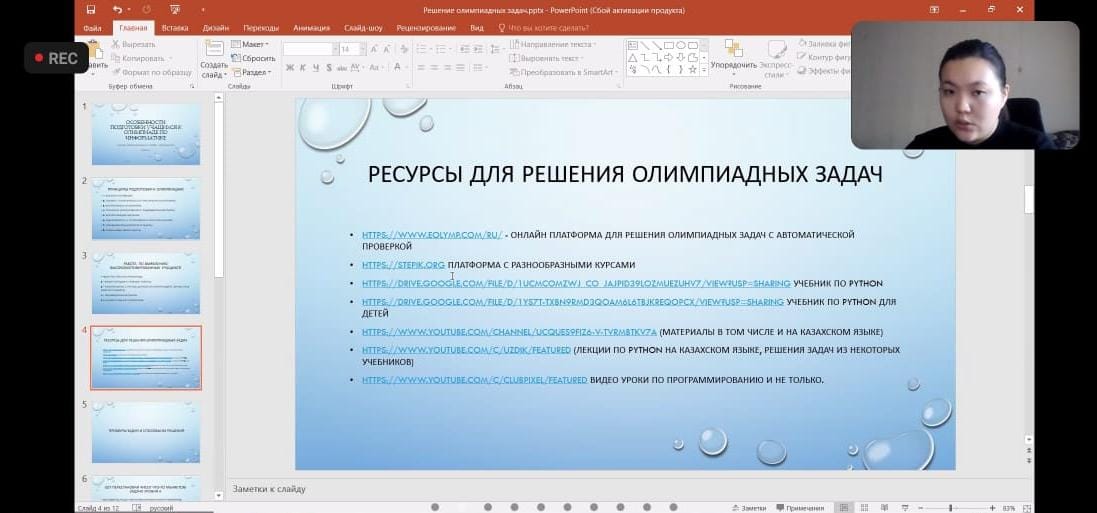Select the right arrow shape in gallery

(668, 57)
